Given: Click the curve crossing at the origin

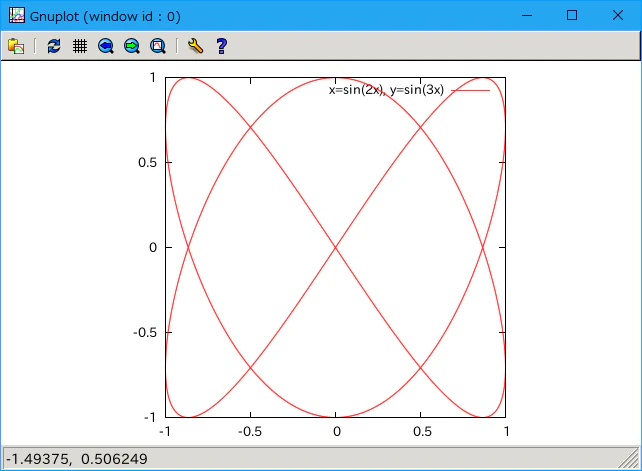Looking at the screenshot, I should pyautogui.click(x=335, y=247).
